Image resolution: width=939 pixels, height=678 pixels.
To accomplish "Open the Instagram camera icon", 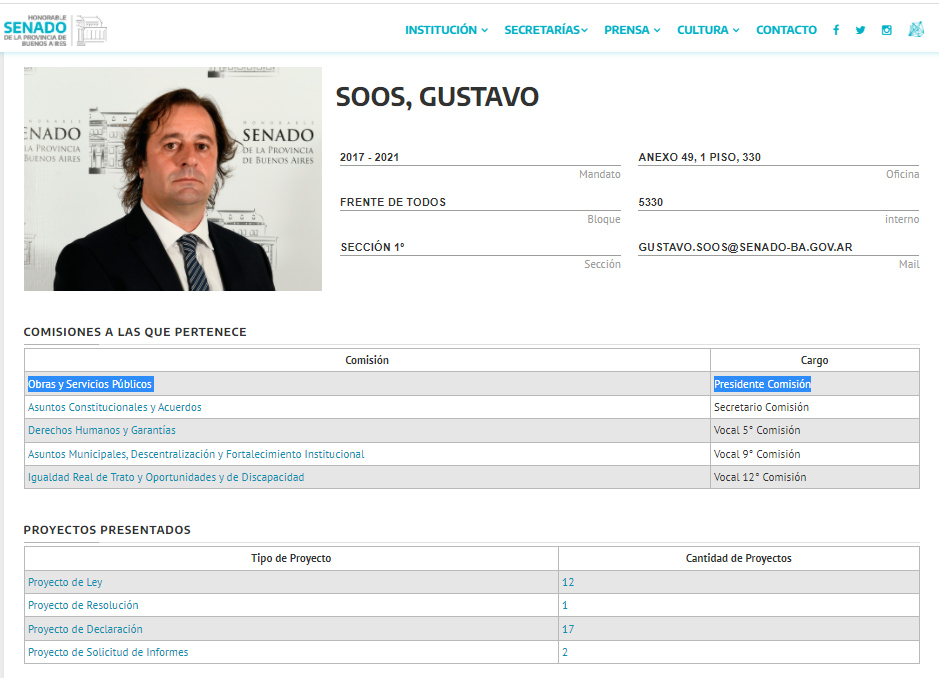I will click(x=886, y=30).
